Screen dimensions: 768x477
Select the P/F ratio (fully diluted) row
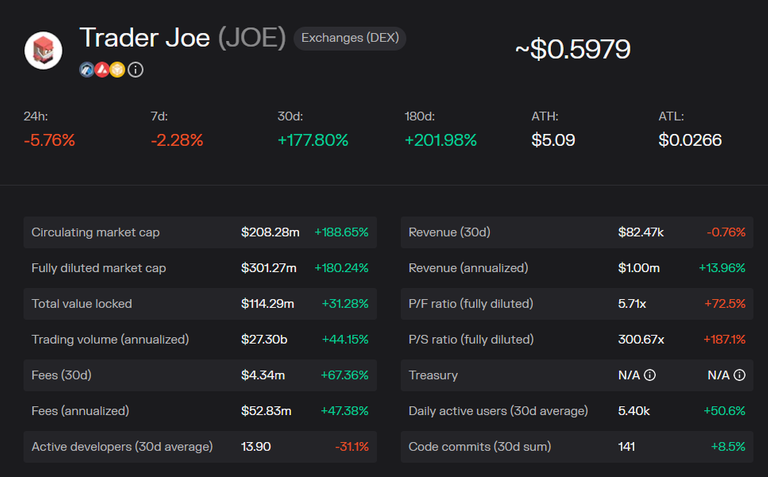pyautogui.click(x=577, y=303)
